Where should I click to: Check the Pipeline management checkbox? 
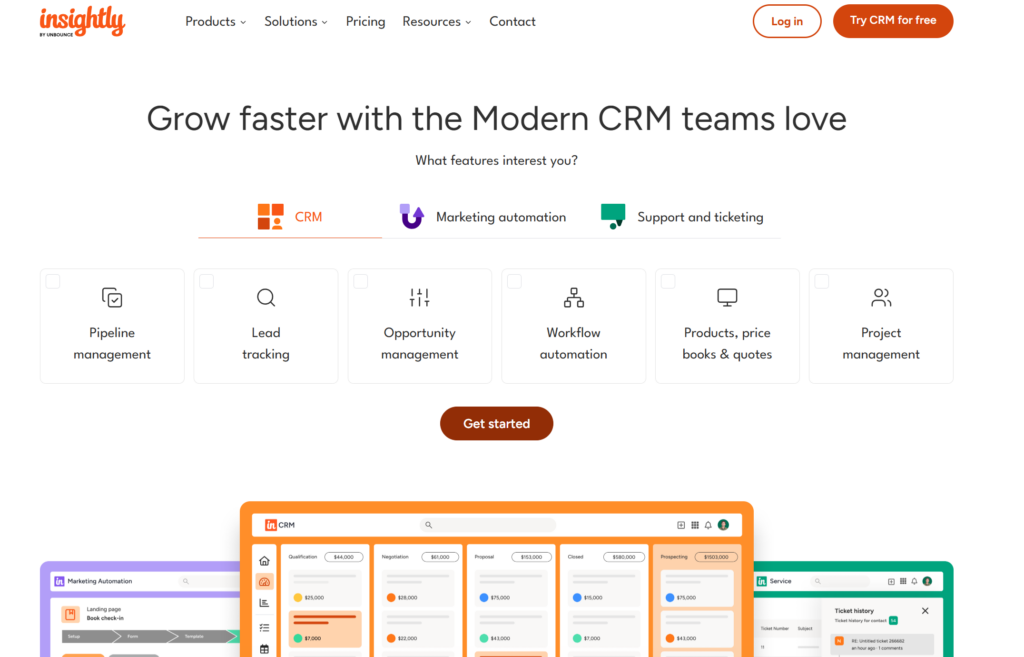(53, 281)
